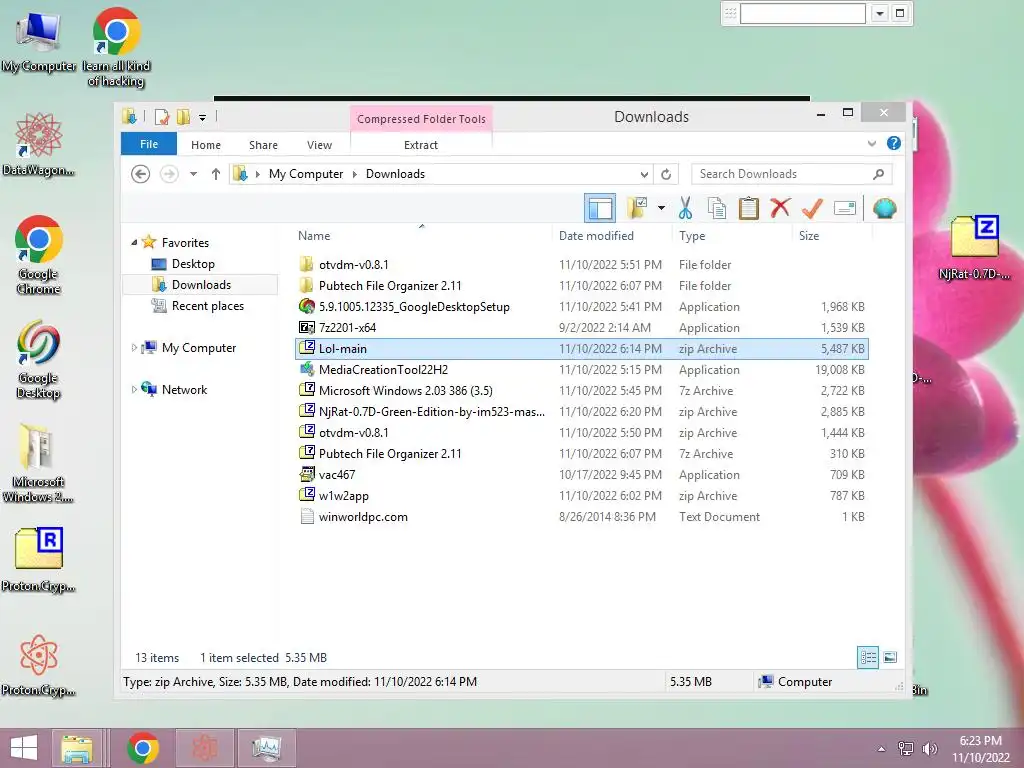Open File Explorer from the taskbar
Viewport: 1024px width, 768px height.
pyautogui.click(x=76, y=748)
